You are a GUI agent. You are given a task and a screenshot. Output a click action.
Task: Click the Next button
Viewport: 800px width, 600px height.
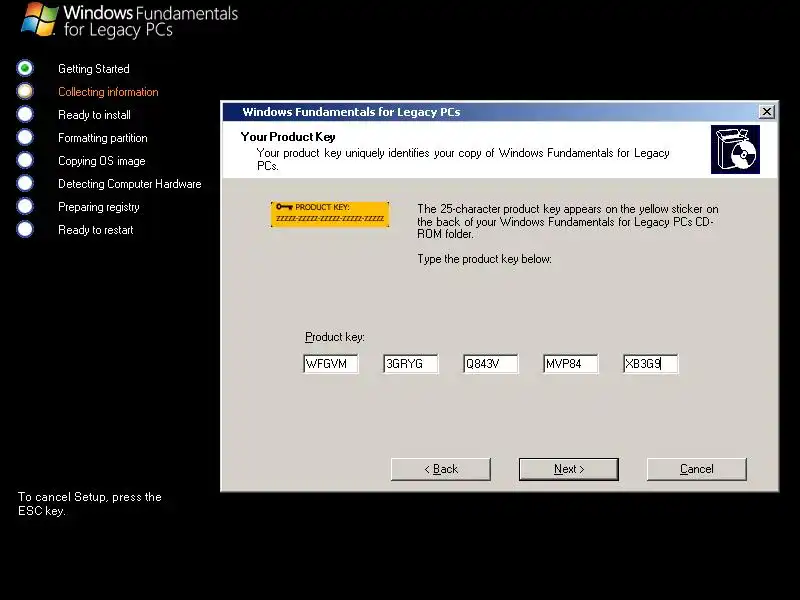pyautogui.click(x=568, y=469)
